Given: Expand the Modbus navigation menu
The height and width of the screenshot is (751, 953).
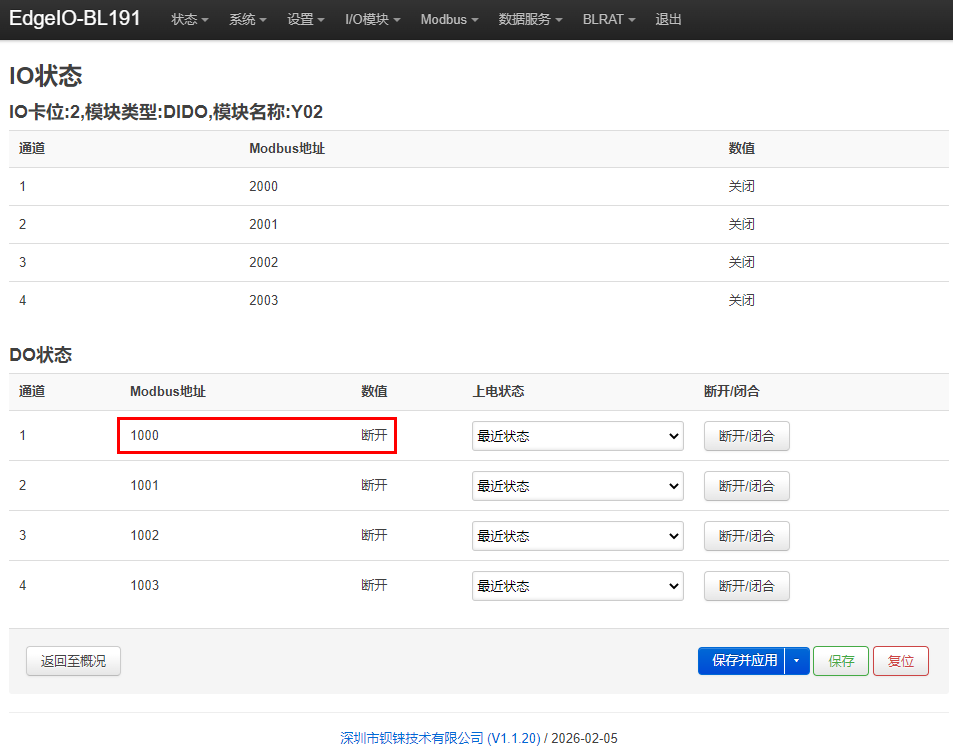Looking at the screenshot, I should [x=449, y=19].
